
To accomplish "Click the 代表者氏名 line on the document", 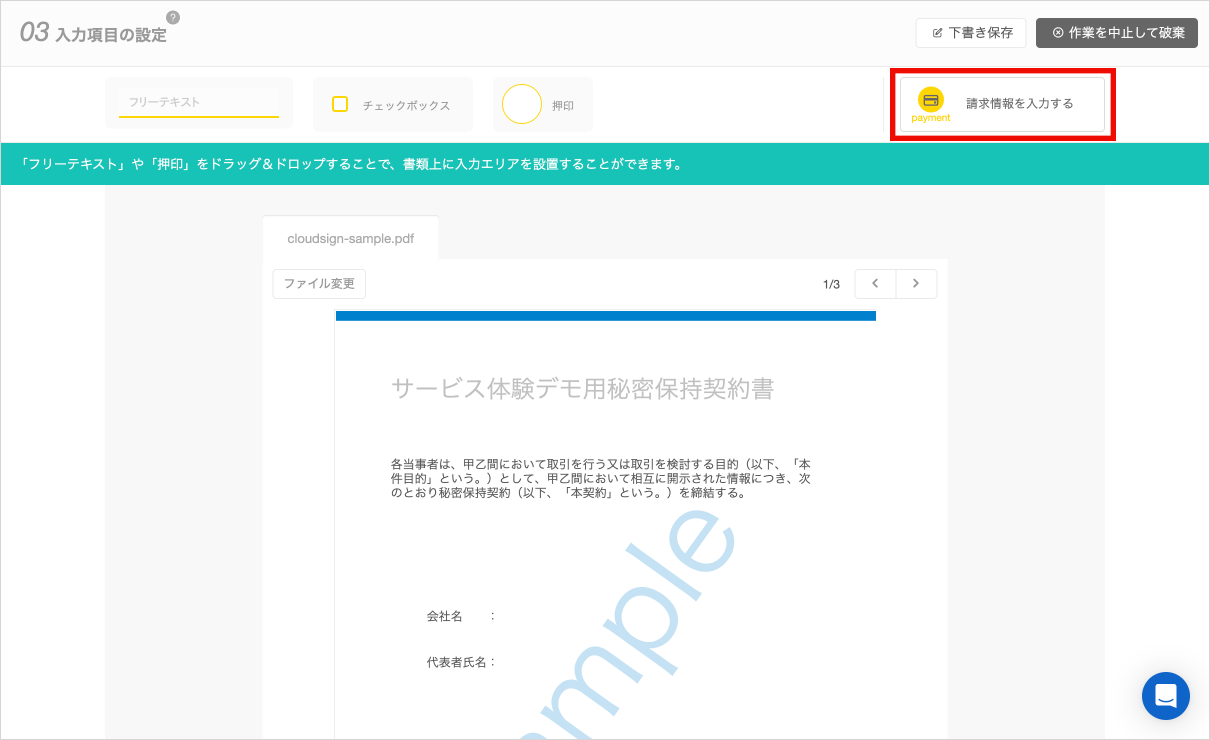I will (461, 662).
